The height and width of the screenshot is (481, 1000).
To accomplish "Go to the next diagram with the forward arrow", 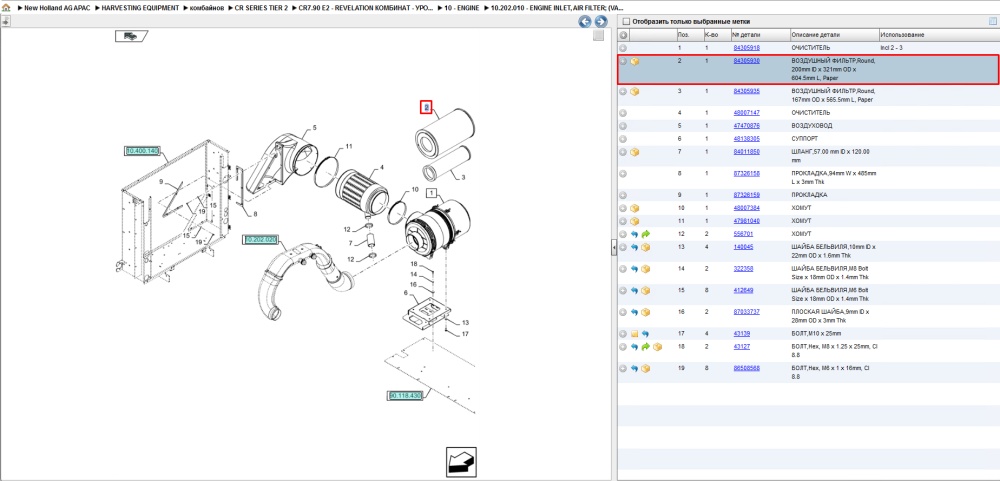I will tap(601, 22).
